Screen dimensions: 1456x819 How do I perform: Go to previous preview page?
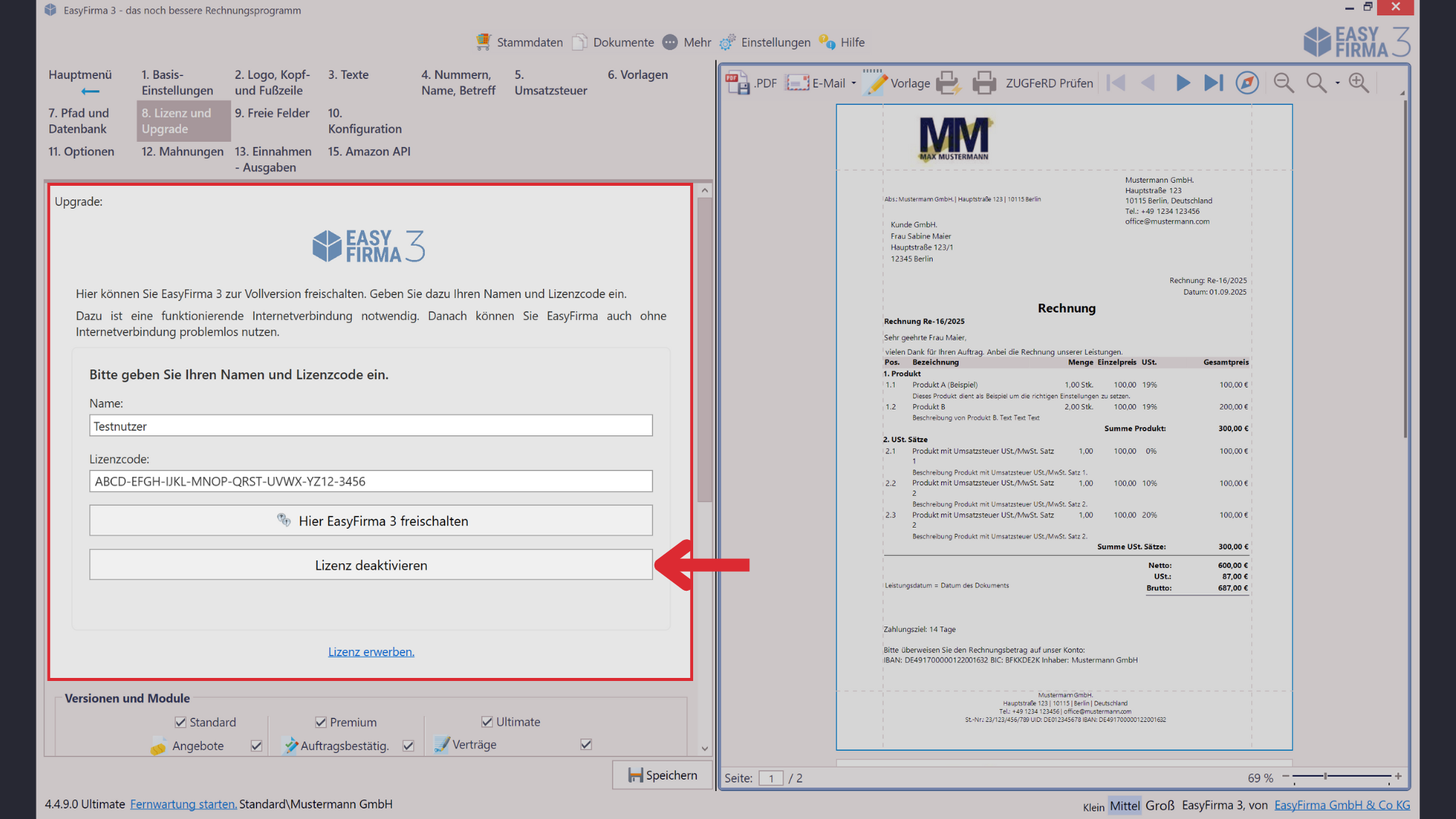click(1148, 83)
